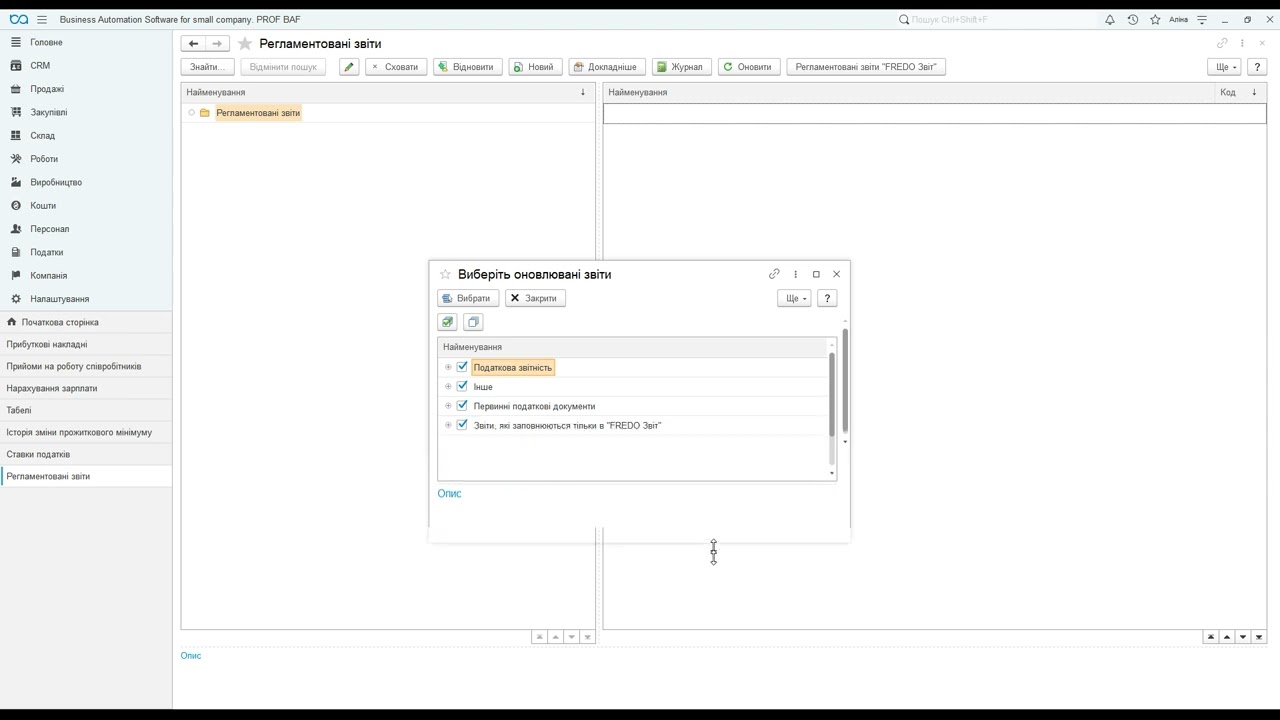
Task: Click the check all boxes icon in dialog
Action: tap(447, 322)
